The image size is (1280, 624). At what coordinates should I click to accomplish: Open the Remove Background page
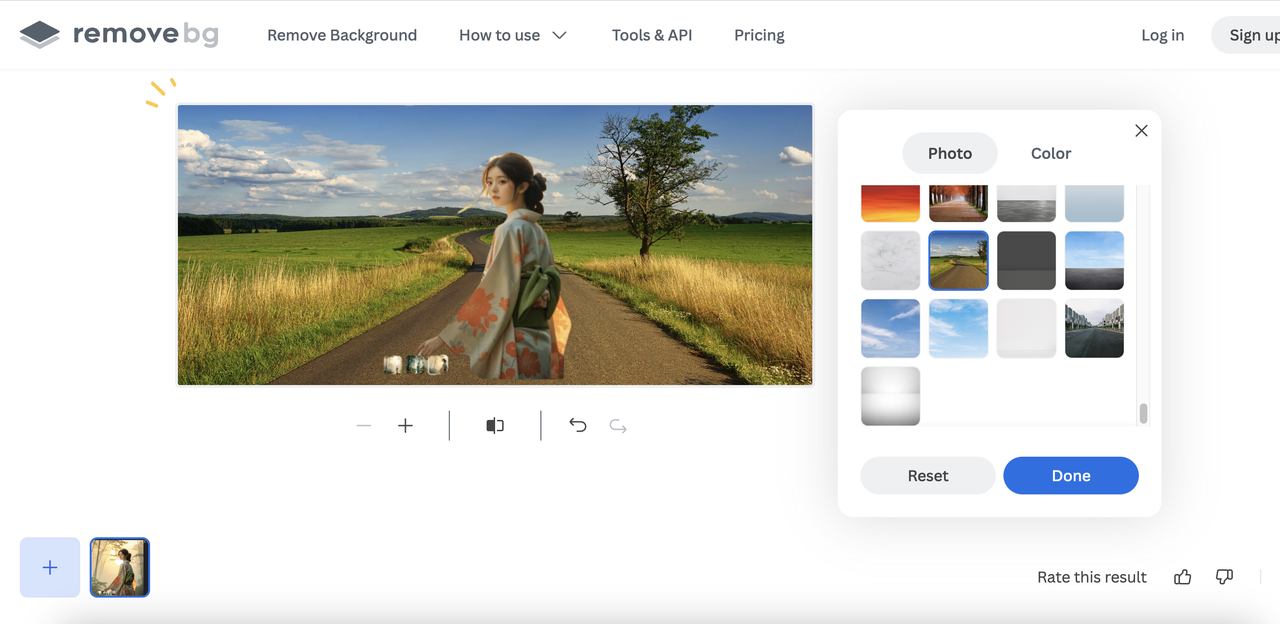(342, 35)
